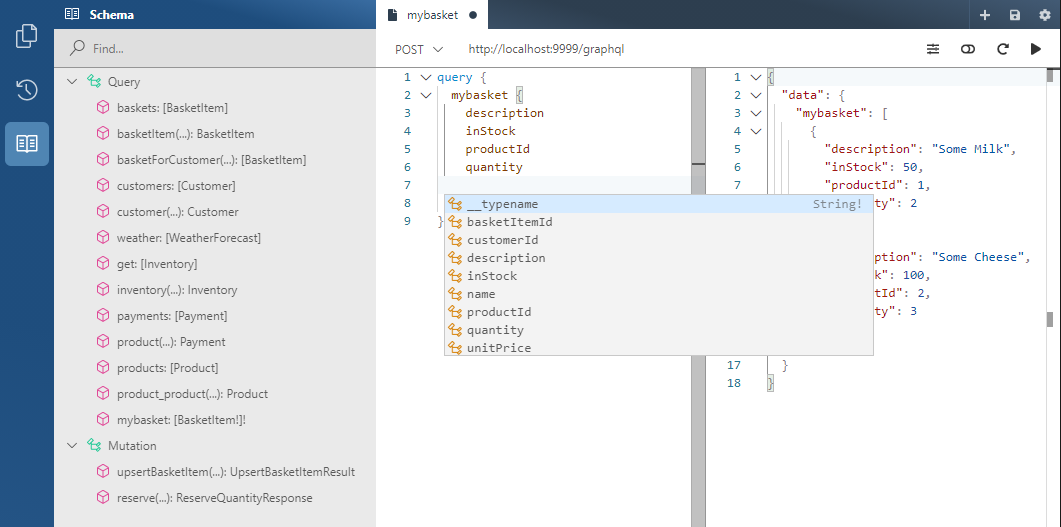Fold response JSON at line 1
1061x527 pixels.
pos(757,77)
